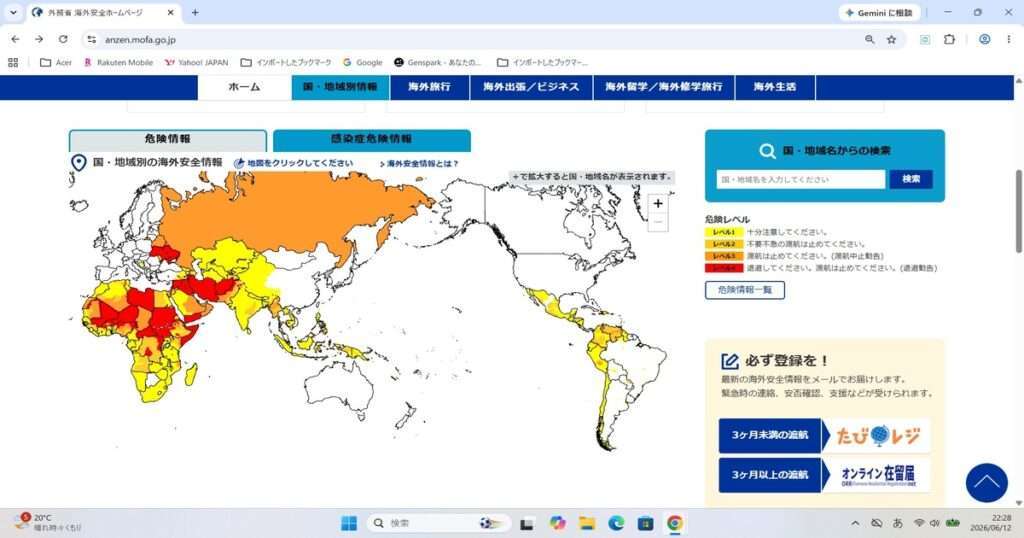The height and width of the screenshot is (538, 1024).
Task: Toggle the IME あ input mode indicator
Action: 898,523
